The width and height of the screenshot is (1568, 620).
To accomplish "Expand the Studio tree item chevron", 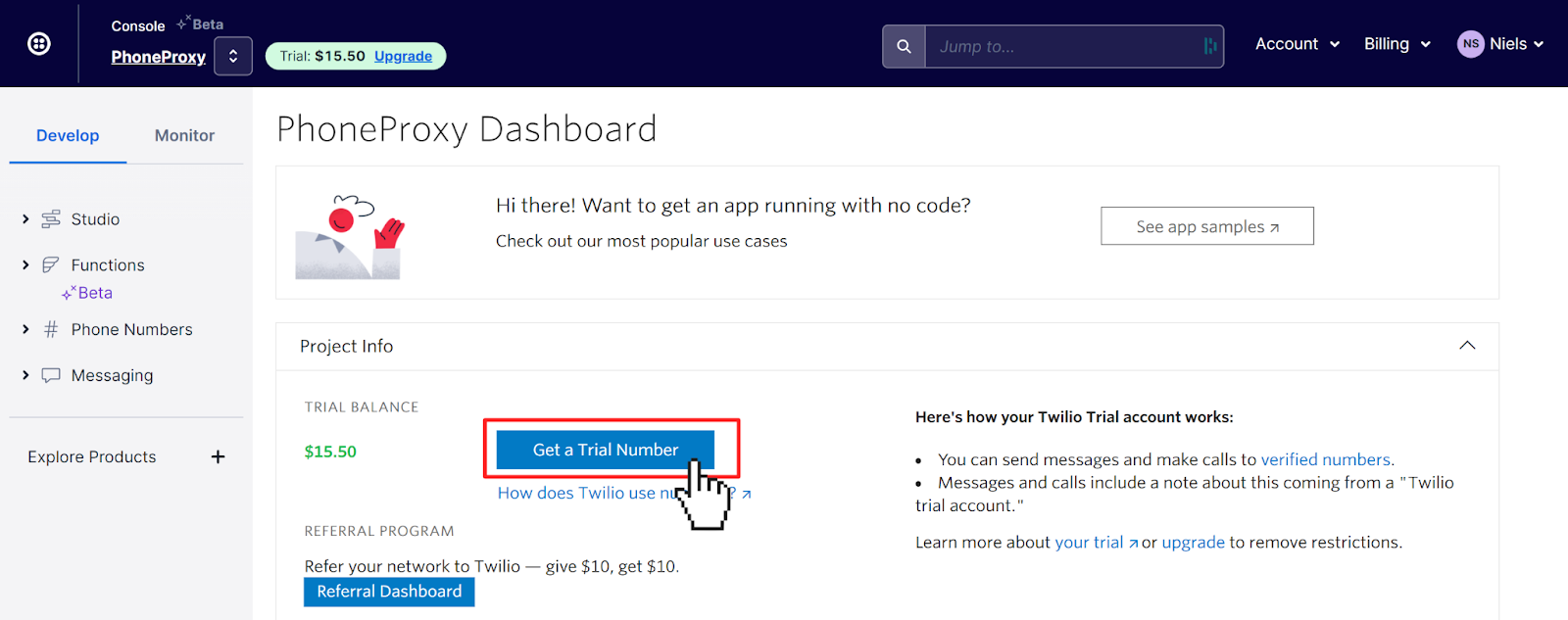I will [25, 219].
